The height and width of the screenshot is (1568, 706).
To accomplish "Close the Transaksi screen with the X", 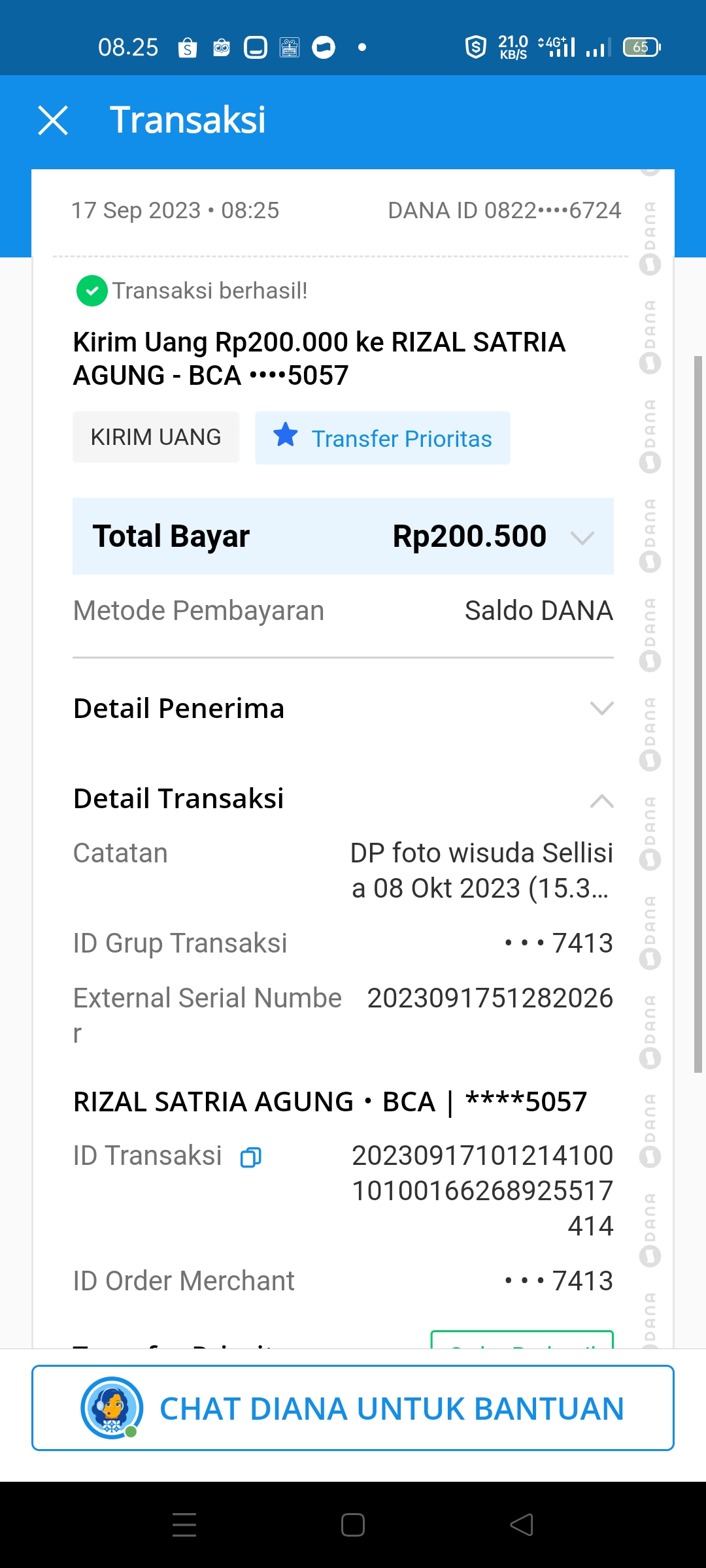I will point(53,120).
